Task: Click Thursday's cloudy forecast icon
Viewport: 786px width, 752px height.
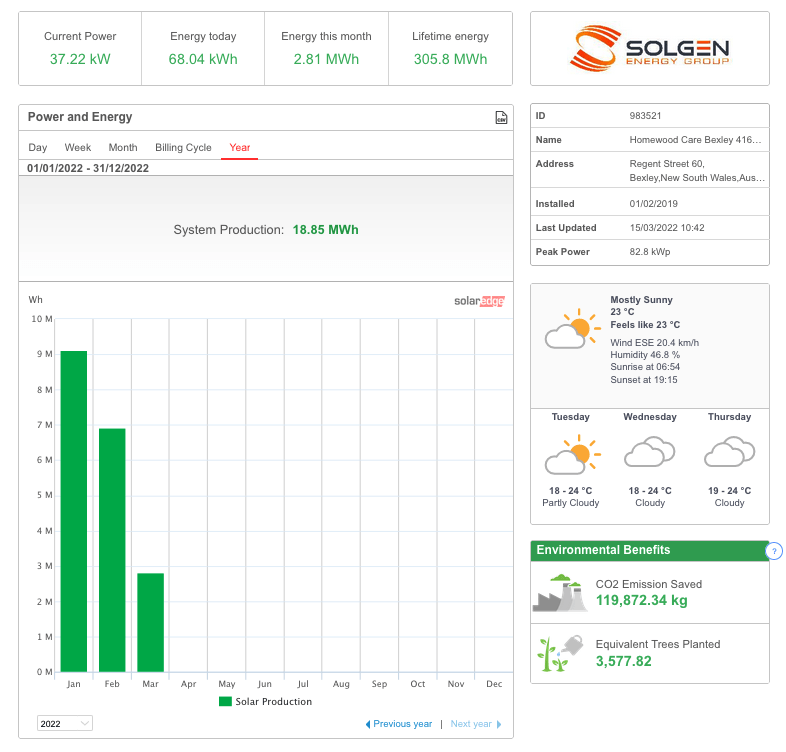Action: click(x=729, y=451)
